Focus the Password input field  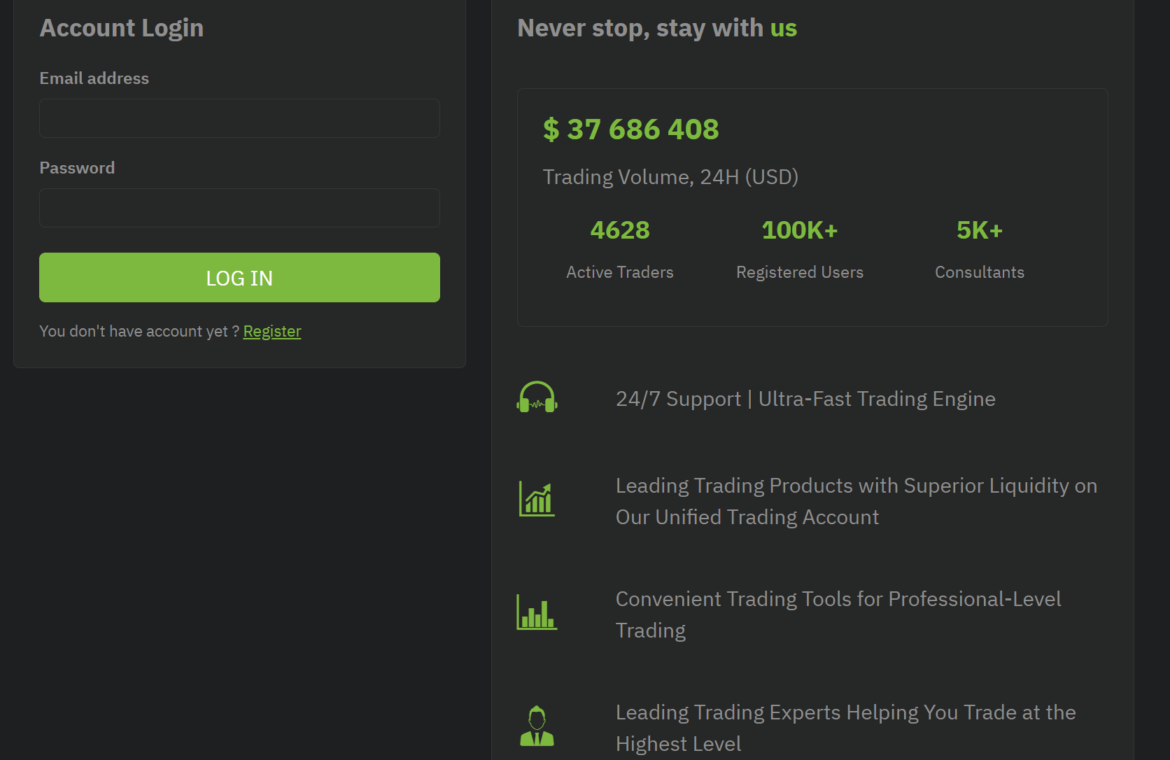click(x=239, y=208)
